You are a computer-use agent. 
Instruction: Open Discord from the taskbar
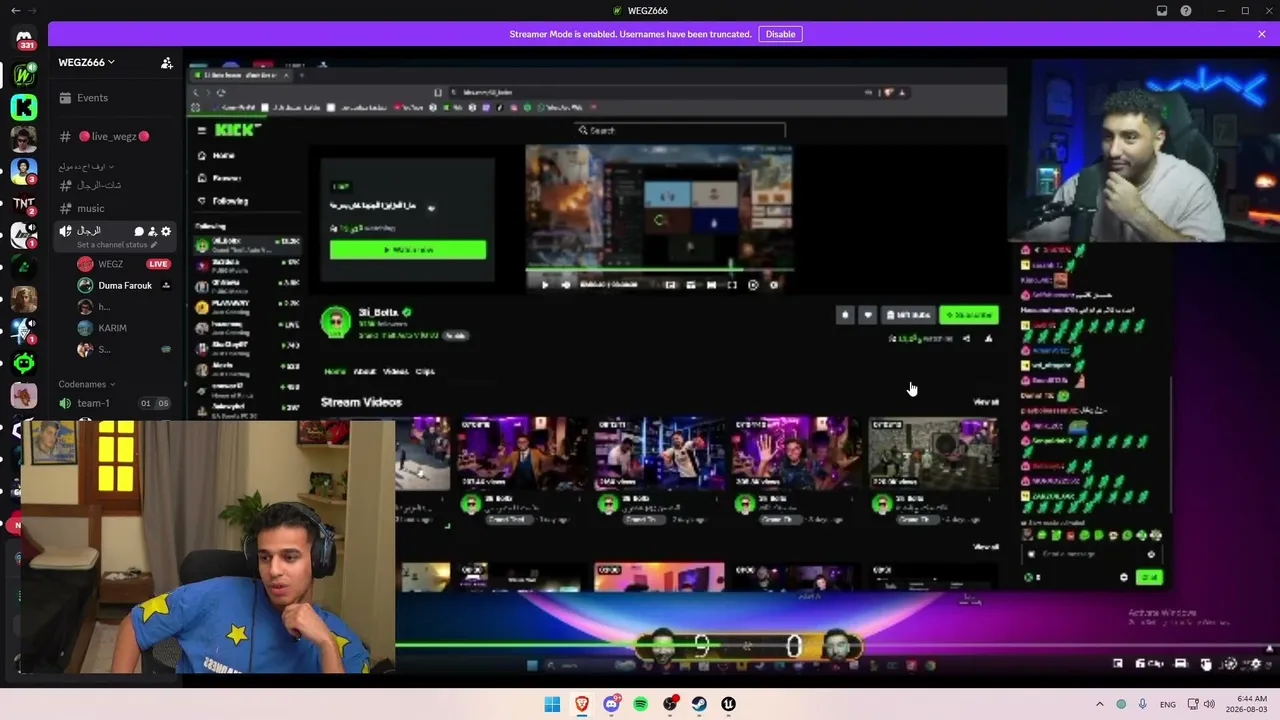(x=611, y=704)
